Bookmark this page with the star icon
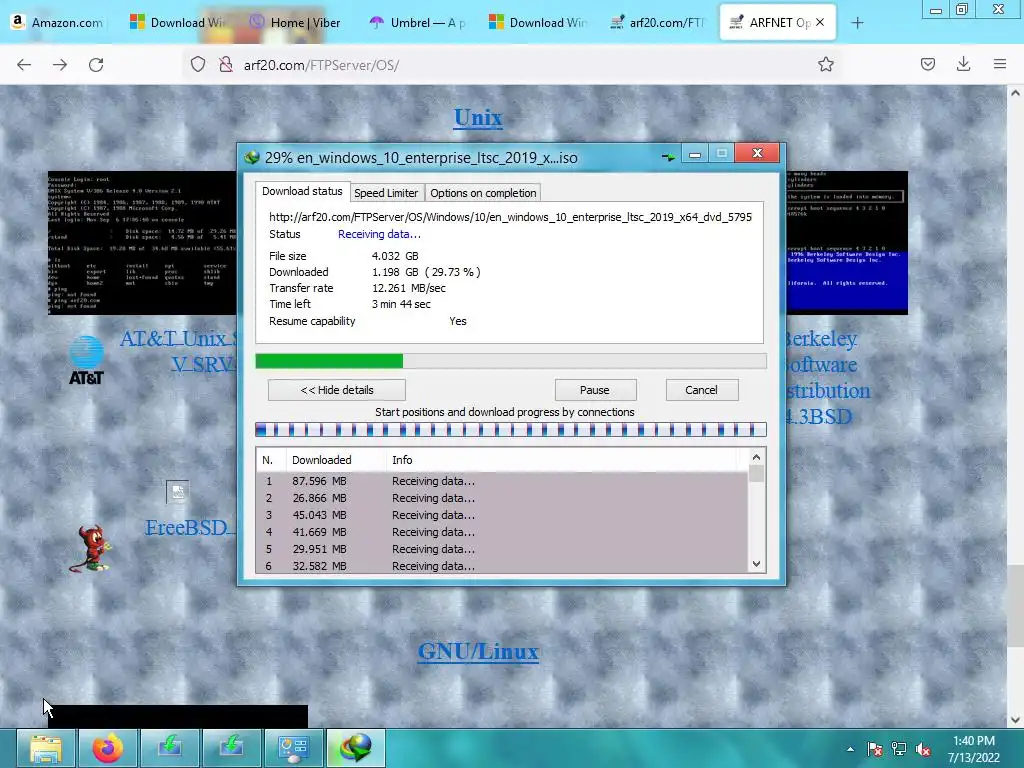The image size is (1024, 768). [825, 64]
